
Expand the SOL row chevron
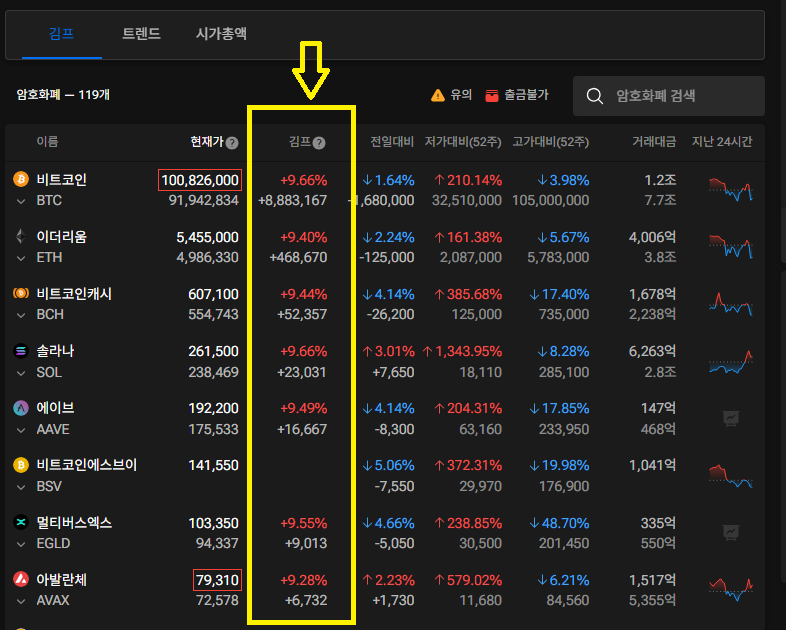point(21,373)
